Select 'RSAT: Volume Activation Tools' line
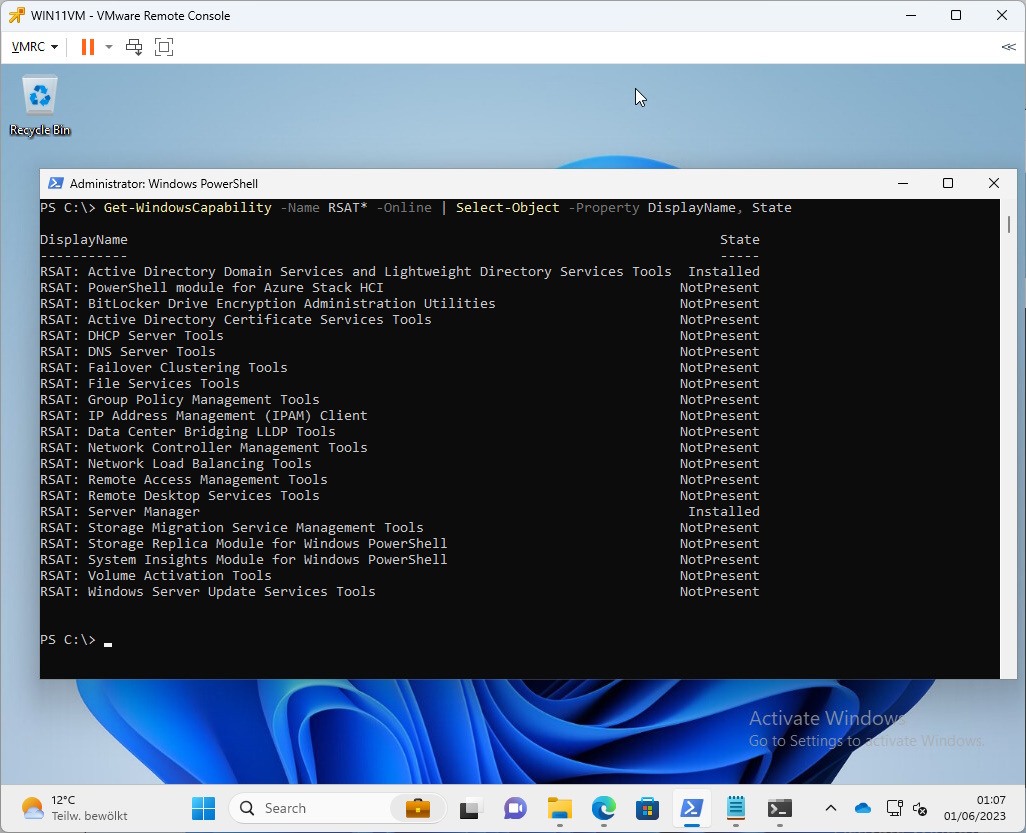This screenshot has width=1026, height=833. click(156, 576)
